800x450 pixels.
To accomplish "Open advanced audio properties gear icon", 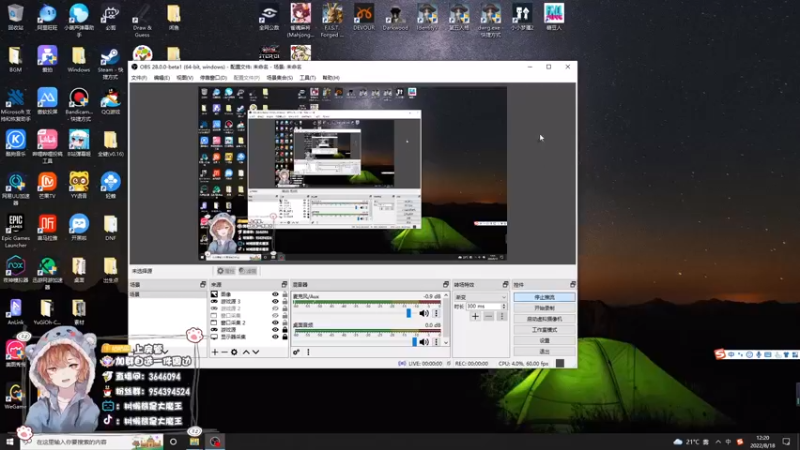I will tap(296, 352).
